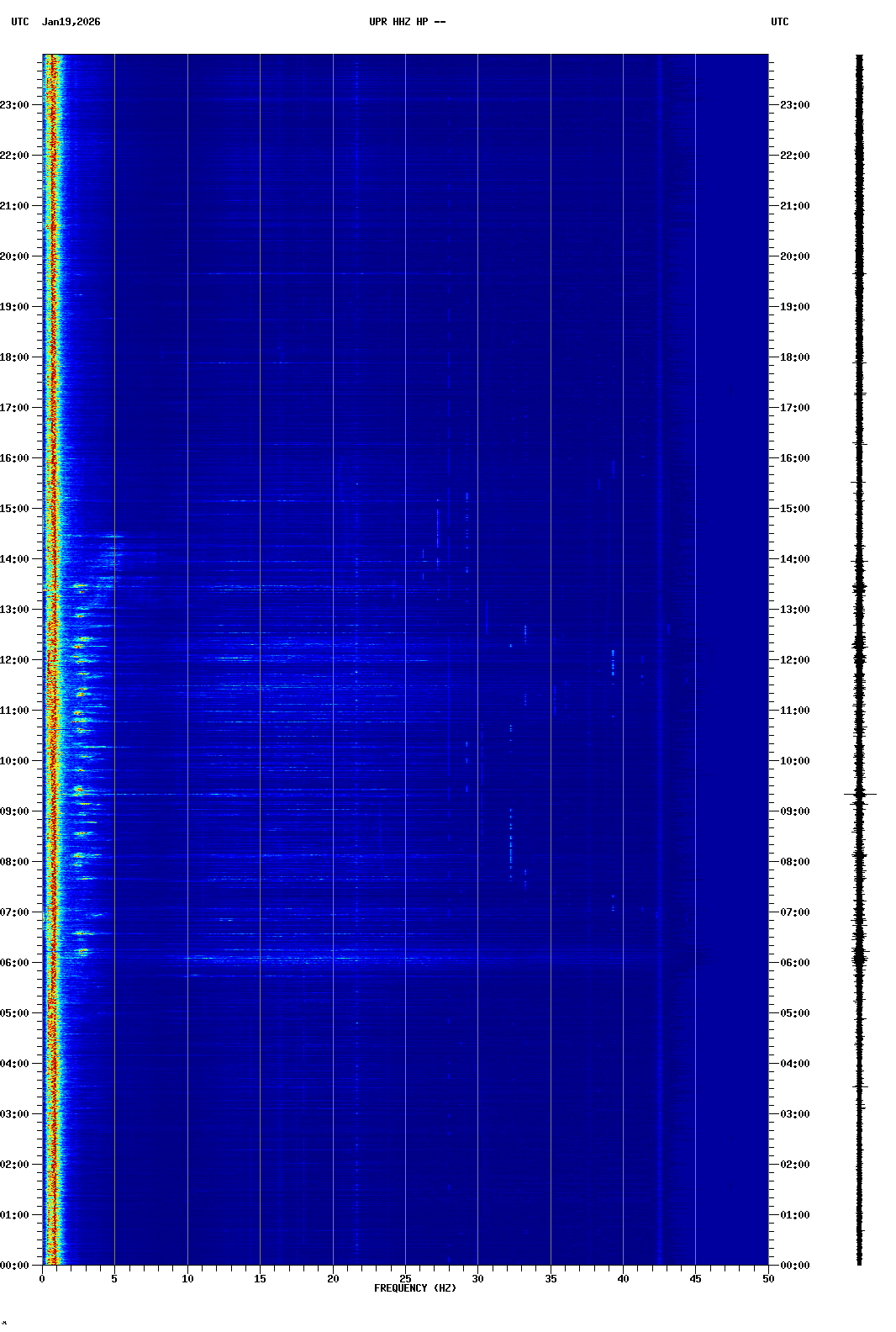Screen dimensions: 896x1332
Task: Click the top-right 'UTC' label
Action: pos(779,22)
